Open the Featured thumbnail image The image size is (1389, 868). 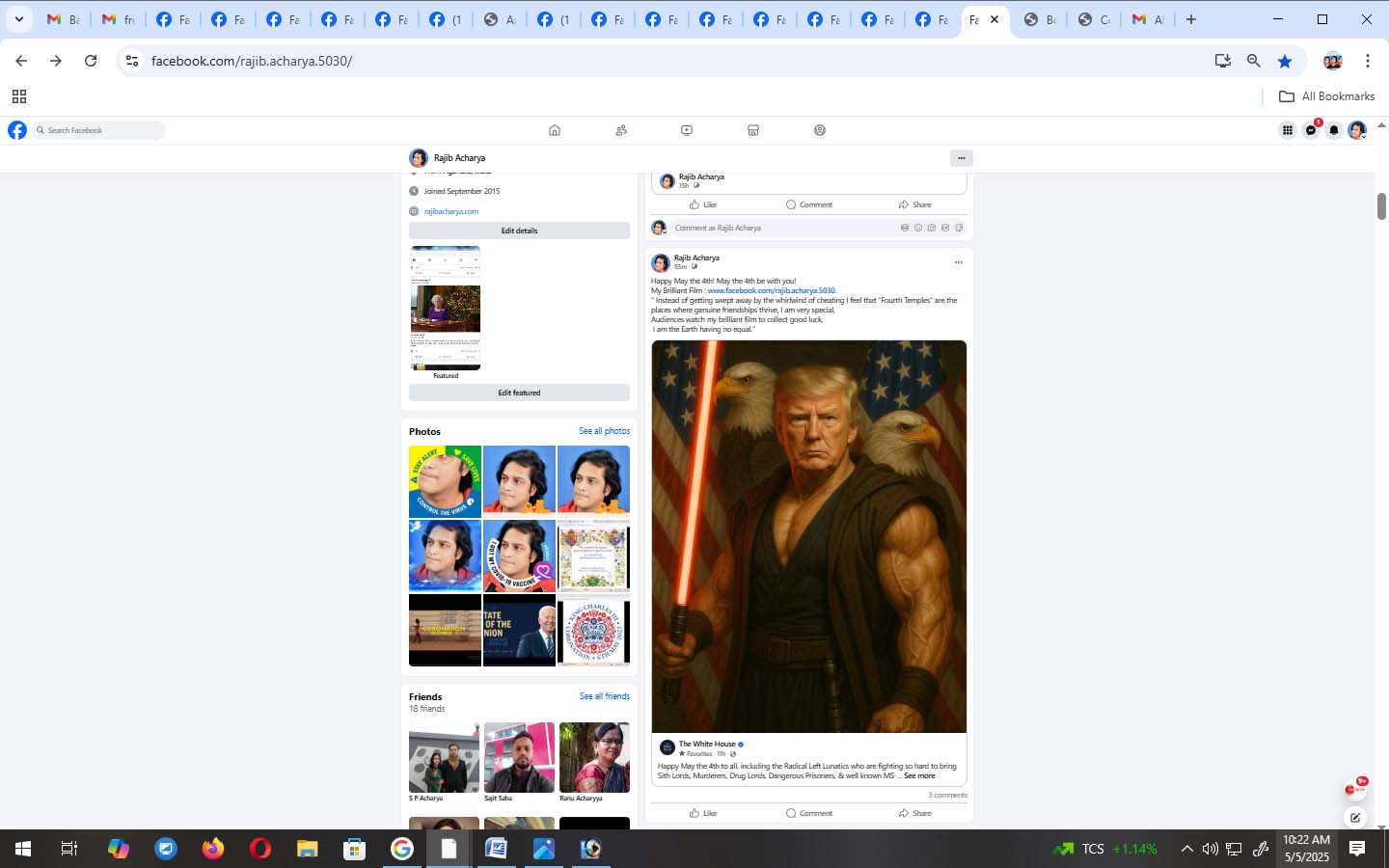point(445,308)
